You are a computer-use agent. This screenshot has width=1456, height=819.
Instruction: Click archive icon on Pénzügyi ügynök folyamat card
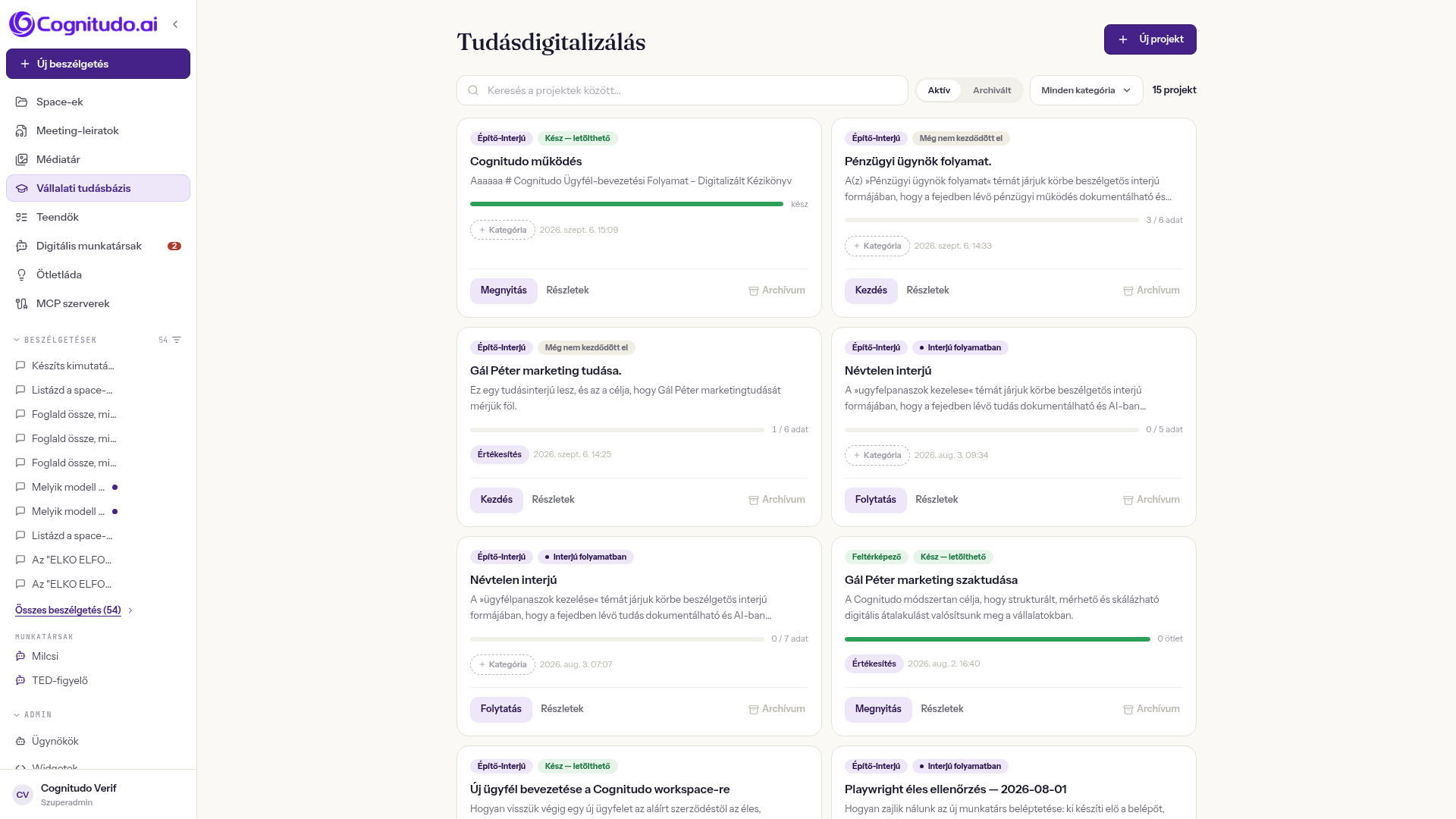click(x=1128, y=290)
